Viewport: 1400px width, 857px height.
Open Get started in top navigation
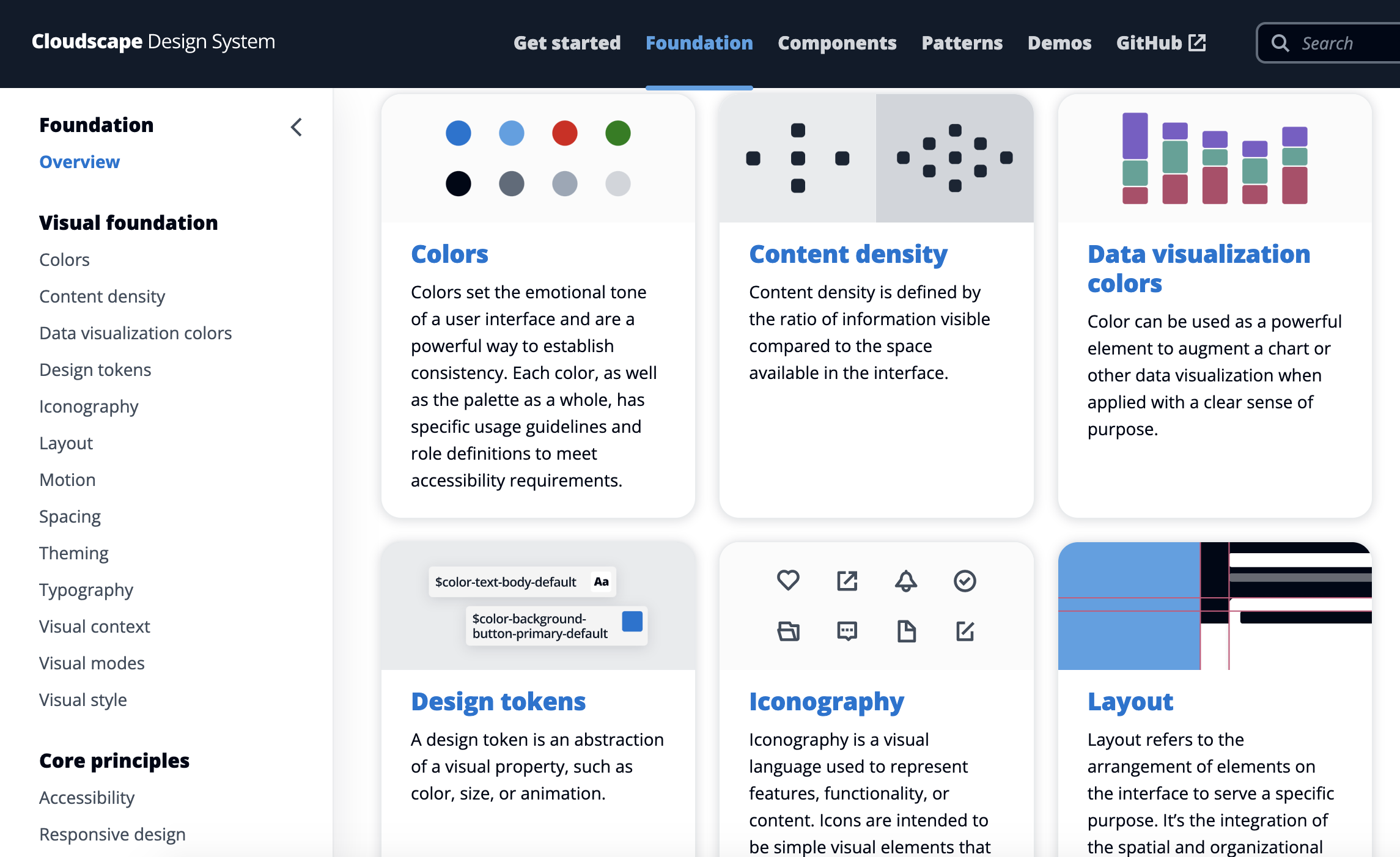[567, 43]
